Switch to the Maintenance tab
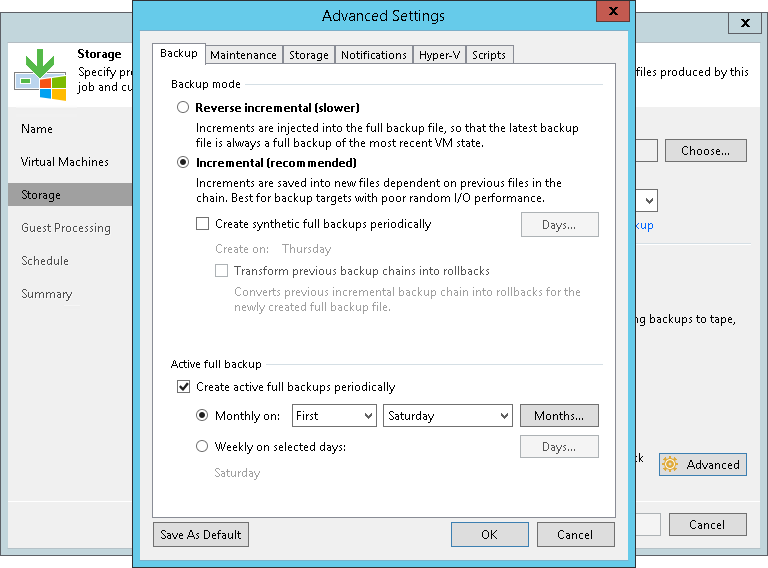The width and height of the screenshot is (768, 568). [x=244, y=55]
